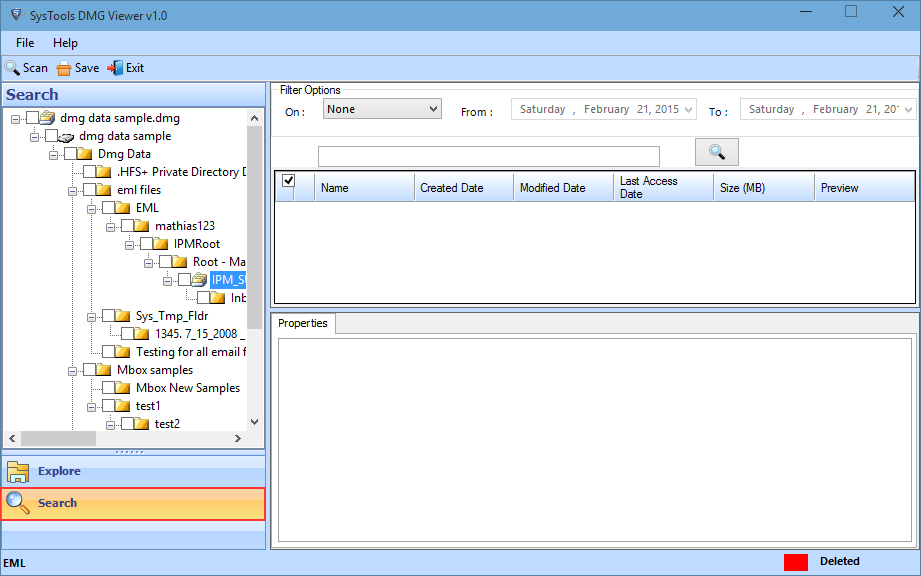Image resolution: width=921 pixels, height=576 pixels.
Task: Click the mathias123 folder icon
Action: coord(142,226)
